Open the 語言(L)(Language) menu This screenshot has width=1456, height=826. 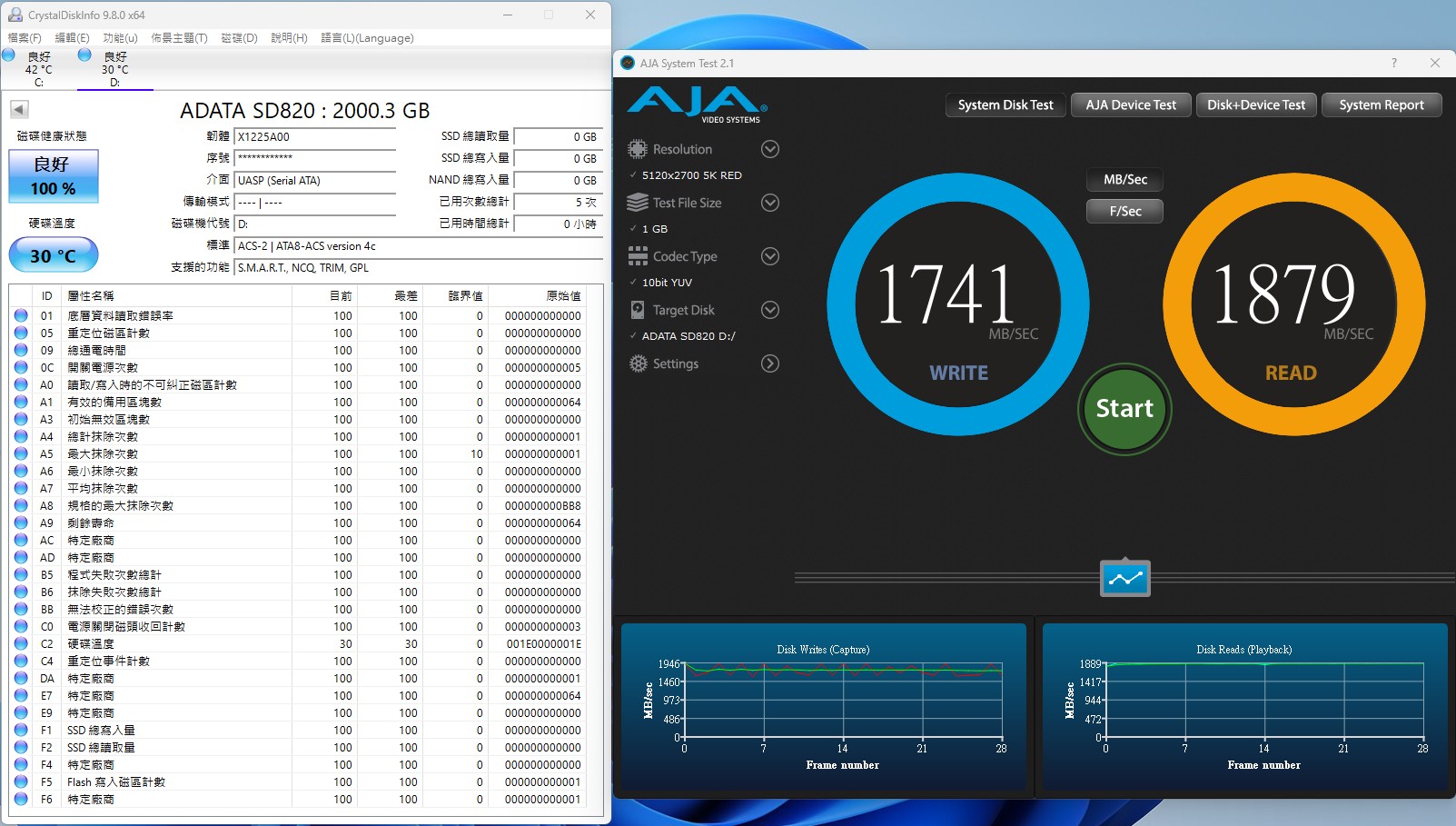click(x=367, y=38)
